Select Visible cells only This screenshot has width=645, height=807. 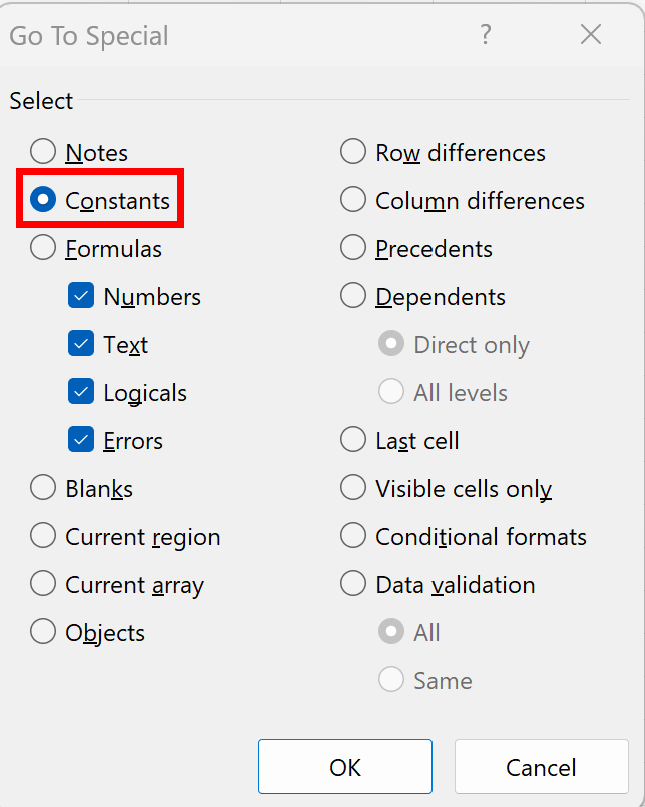coord(353,488)
